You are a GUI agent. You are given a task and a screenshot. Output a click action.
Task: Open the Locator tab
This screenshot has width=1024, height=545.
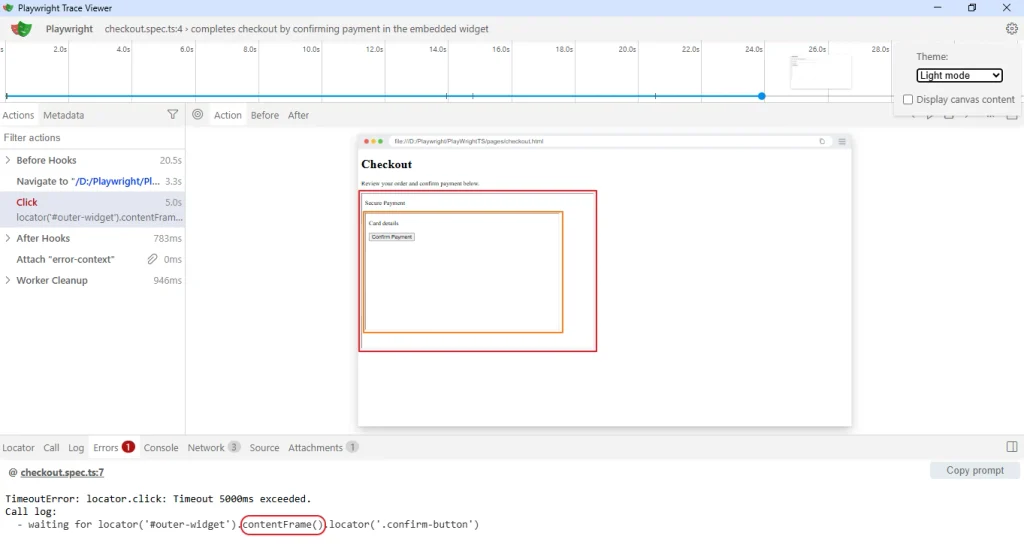coord(18,448)
